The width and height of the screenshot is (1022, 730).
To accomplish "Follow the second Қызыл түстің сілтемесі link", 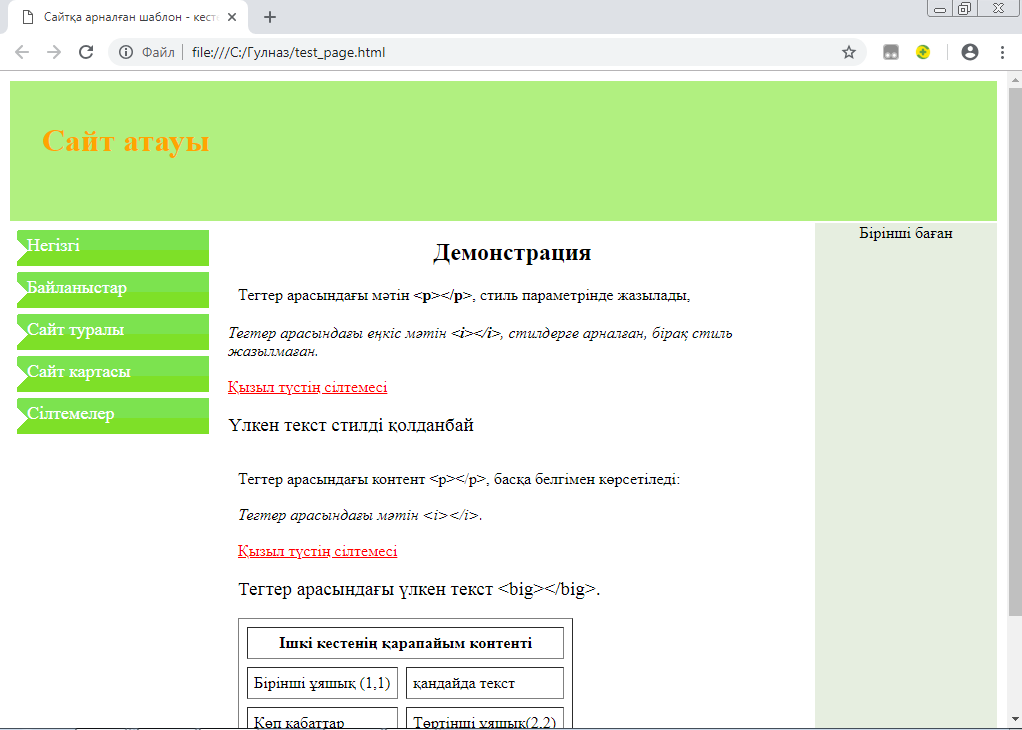I will click(x=317, y=551).
